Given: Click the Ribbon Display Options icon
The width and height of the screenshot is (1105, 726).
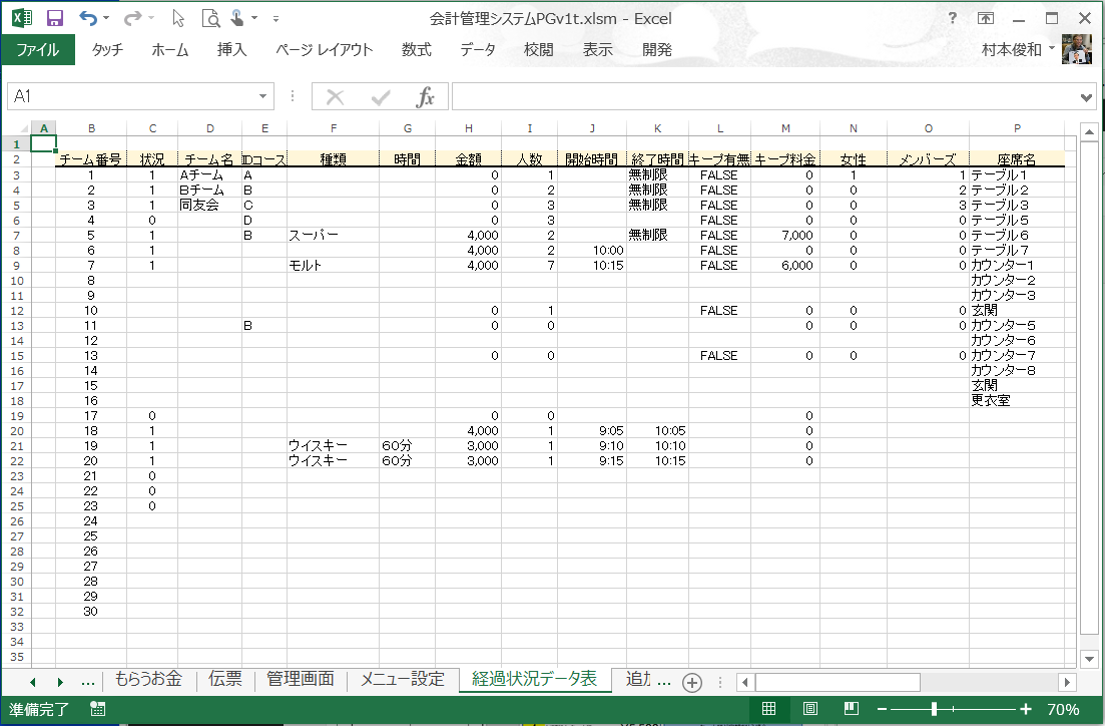Looking at the screenshot, I should click(986, 18).
